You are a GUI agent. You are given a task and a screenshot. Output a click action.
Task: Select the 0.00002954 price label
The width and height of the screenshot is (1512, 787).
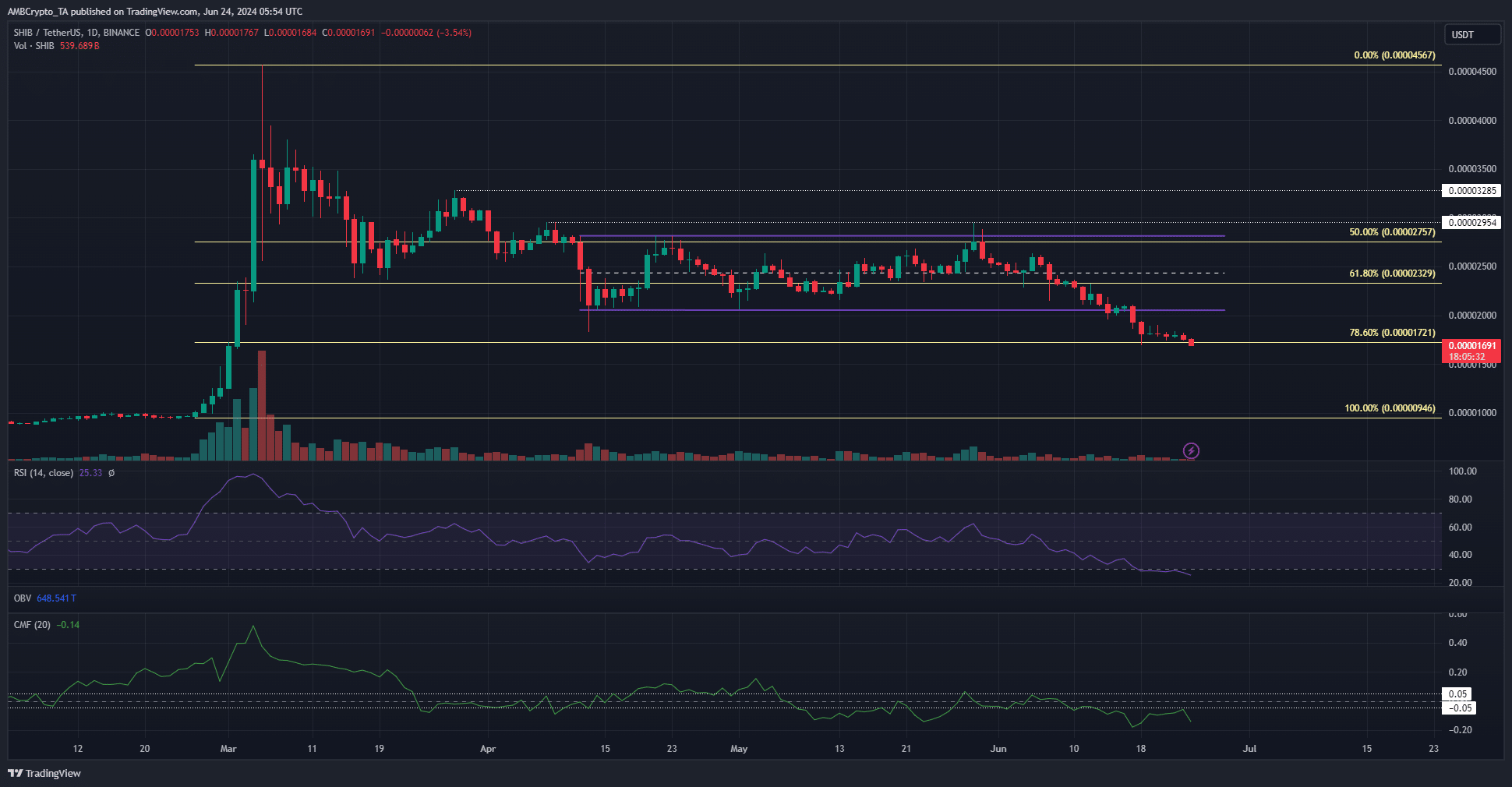tap(1471, 223)
